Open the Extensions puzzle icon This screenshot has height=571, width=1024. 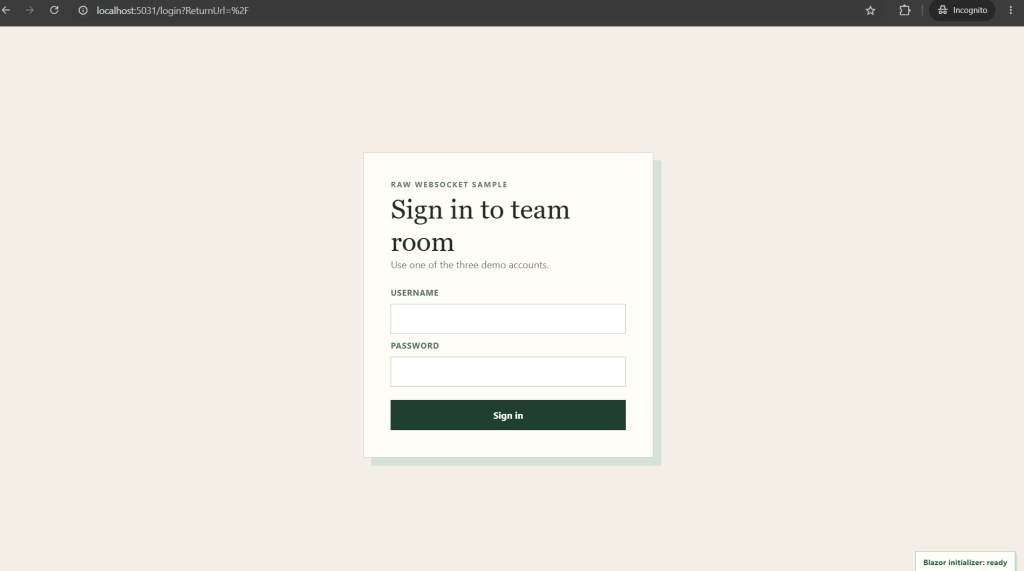[904, 10]
